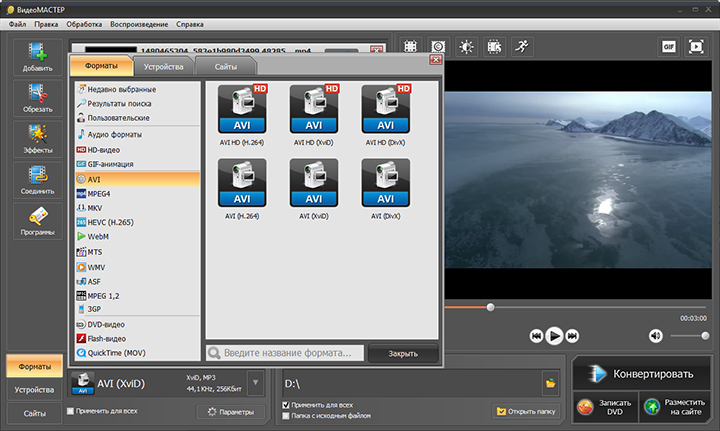This screenshot has width=720, height=431.
Task: Click the format name search field
Action: tap(285, 353)
